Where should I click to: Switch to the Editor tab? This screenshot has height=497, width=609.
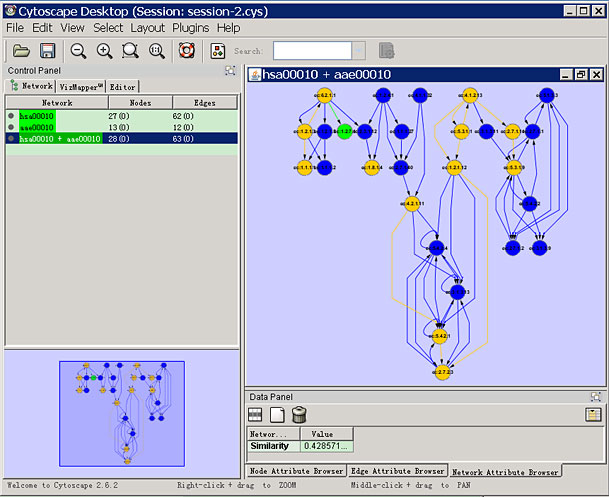(x=123, y=88)
